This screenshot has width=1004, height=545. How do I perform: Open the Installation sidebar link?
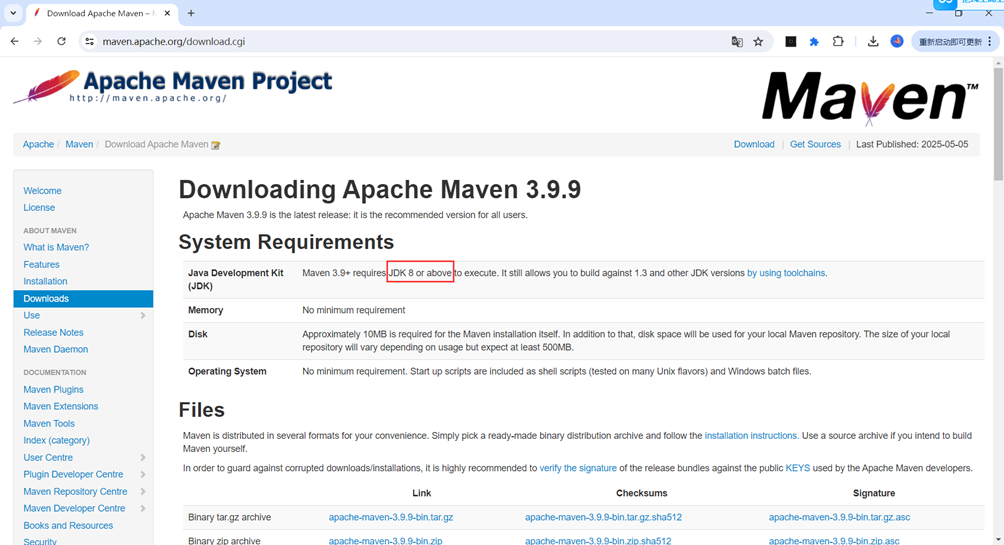[x=45, y=281]
